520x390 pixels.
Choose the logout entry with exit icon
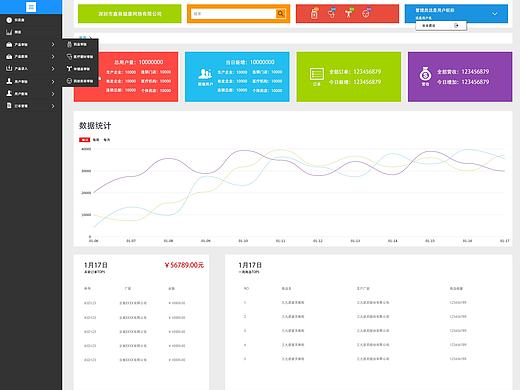(x=441, y=25)
